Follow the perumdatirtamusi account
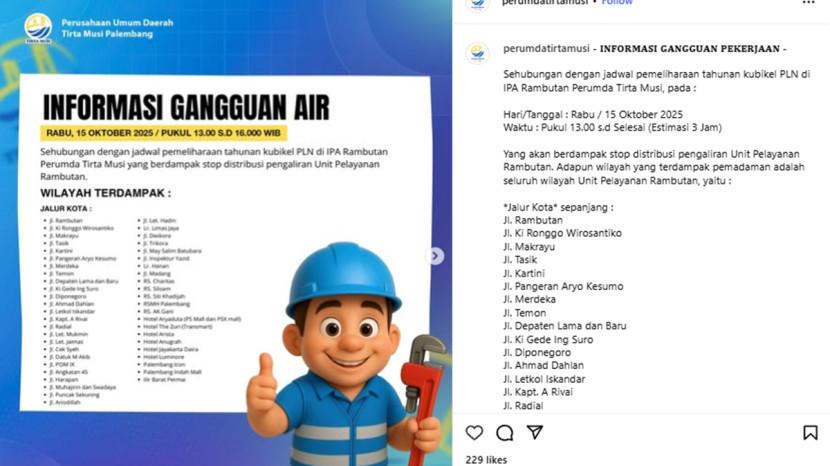This screenshot has height=466, width=830. point(617,2)
